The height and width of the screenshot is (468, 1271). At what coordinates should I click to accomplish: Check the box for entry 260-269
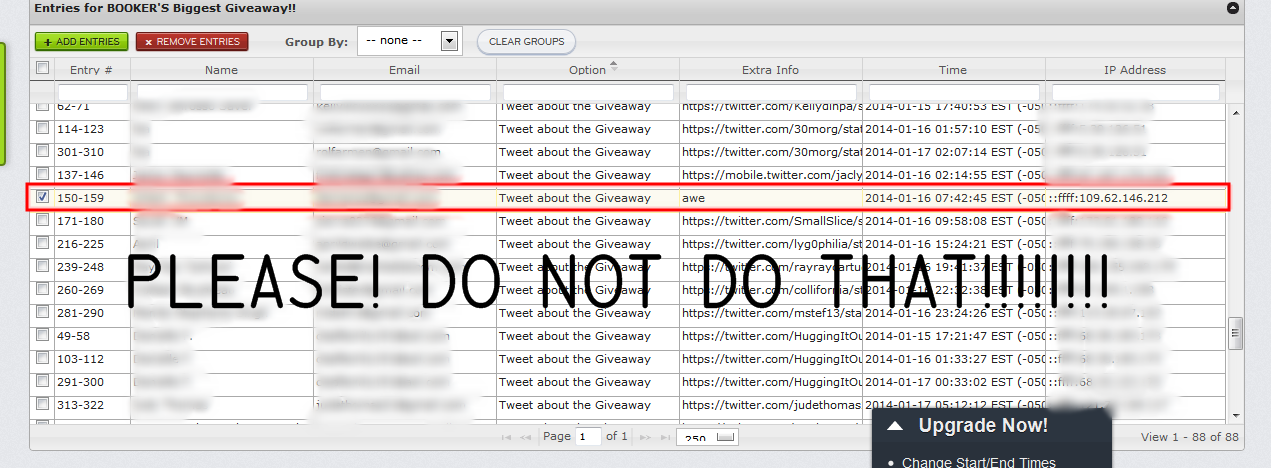(42, 289)
